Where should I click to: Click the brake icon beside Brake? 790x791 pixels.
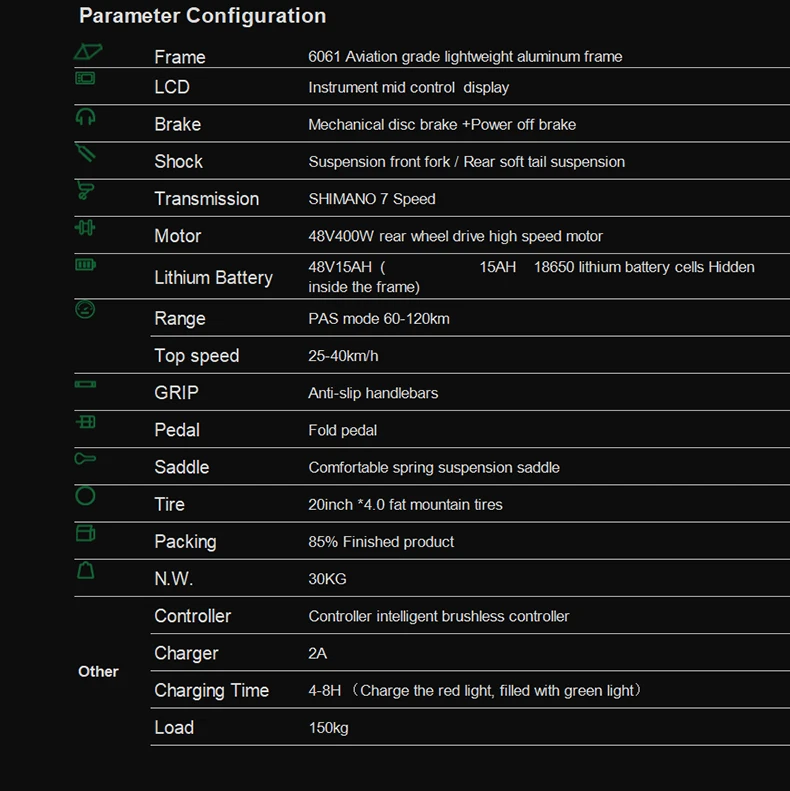pyautogui.click(x=86, y=117)
